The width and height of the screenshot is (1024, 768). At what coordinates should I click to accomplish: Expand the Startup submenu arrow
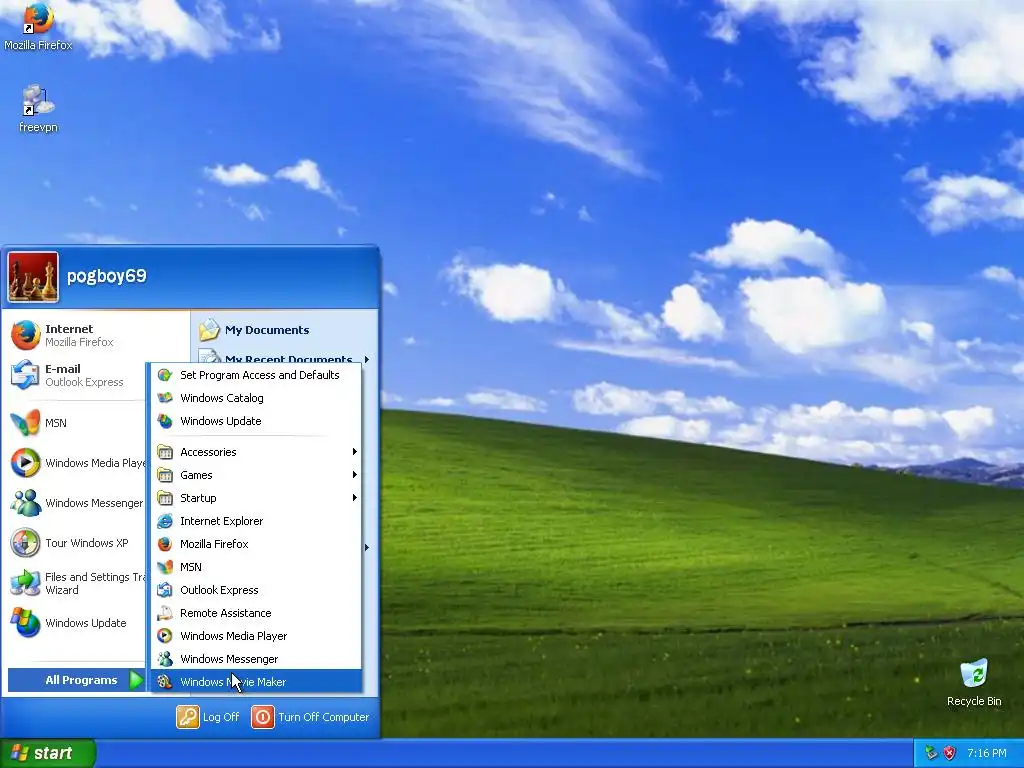pos(355,498)
